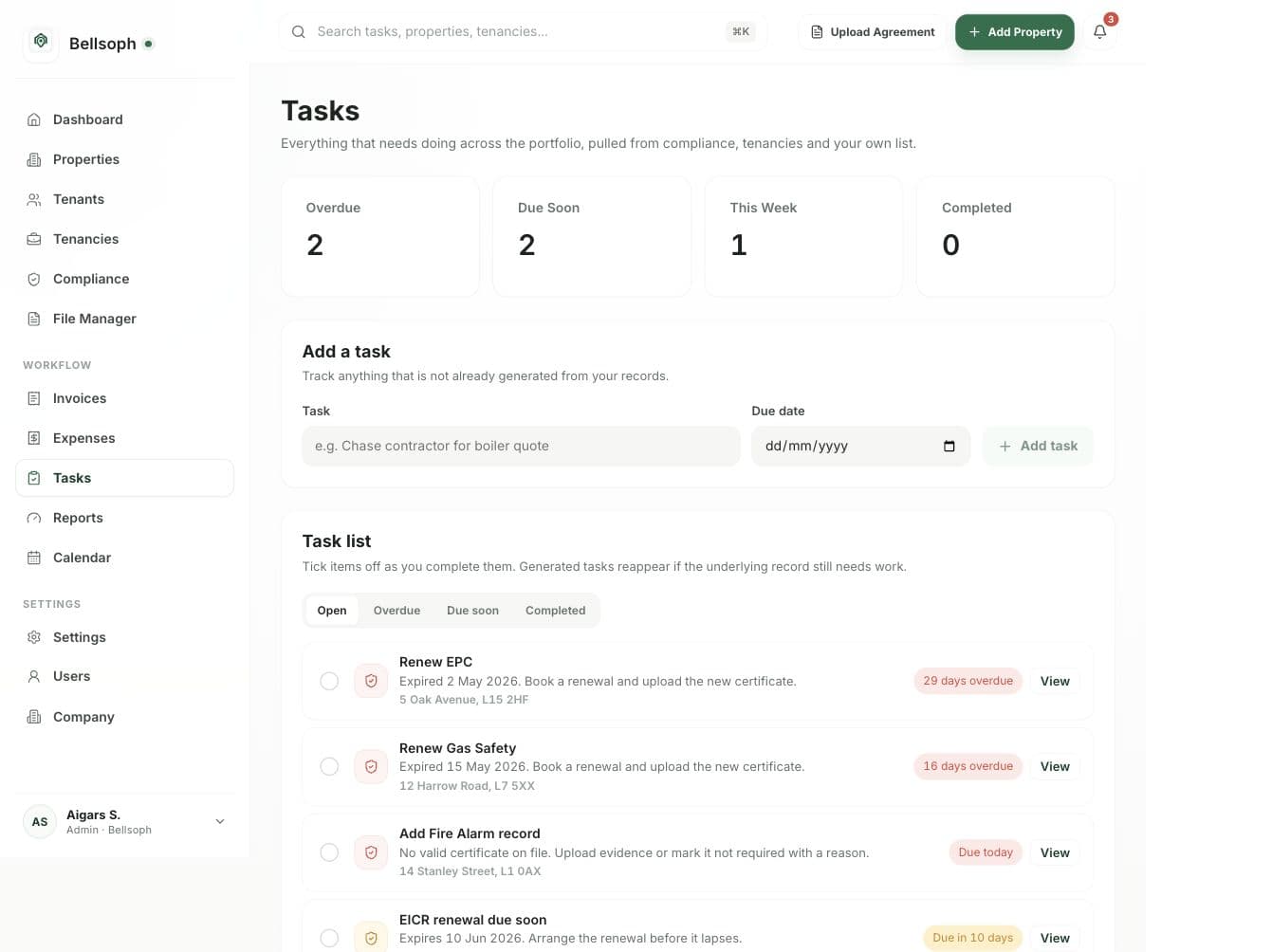This screenshot has height=952, width=1272.
Task: Click the Task name input field
Action: tap(521, 446)
